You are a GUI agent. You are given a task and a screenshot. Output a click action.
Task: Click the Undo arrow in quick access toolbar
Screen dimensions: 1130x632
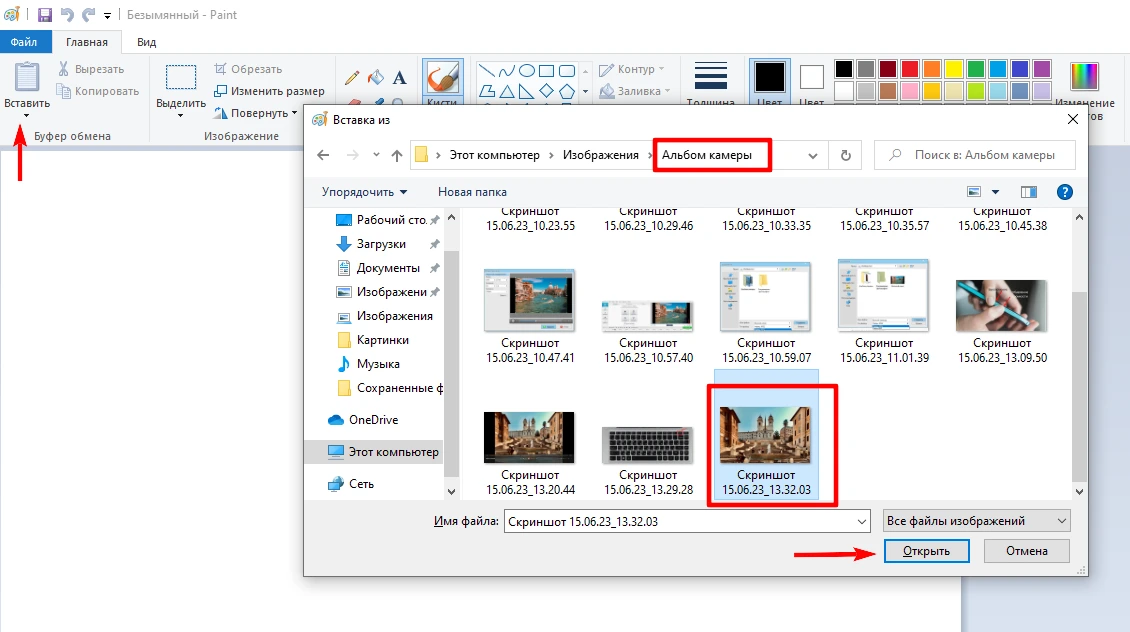67,15
